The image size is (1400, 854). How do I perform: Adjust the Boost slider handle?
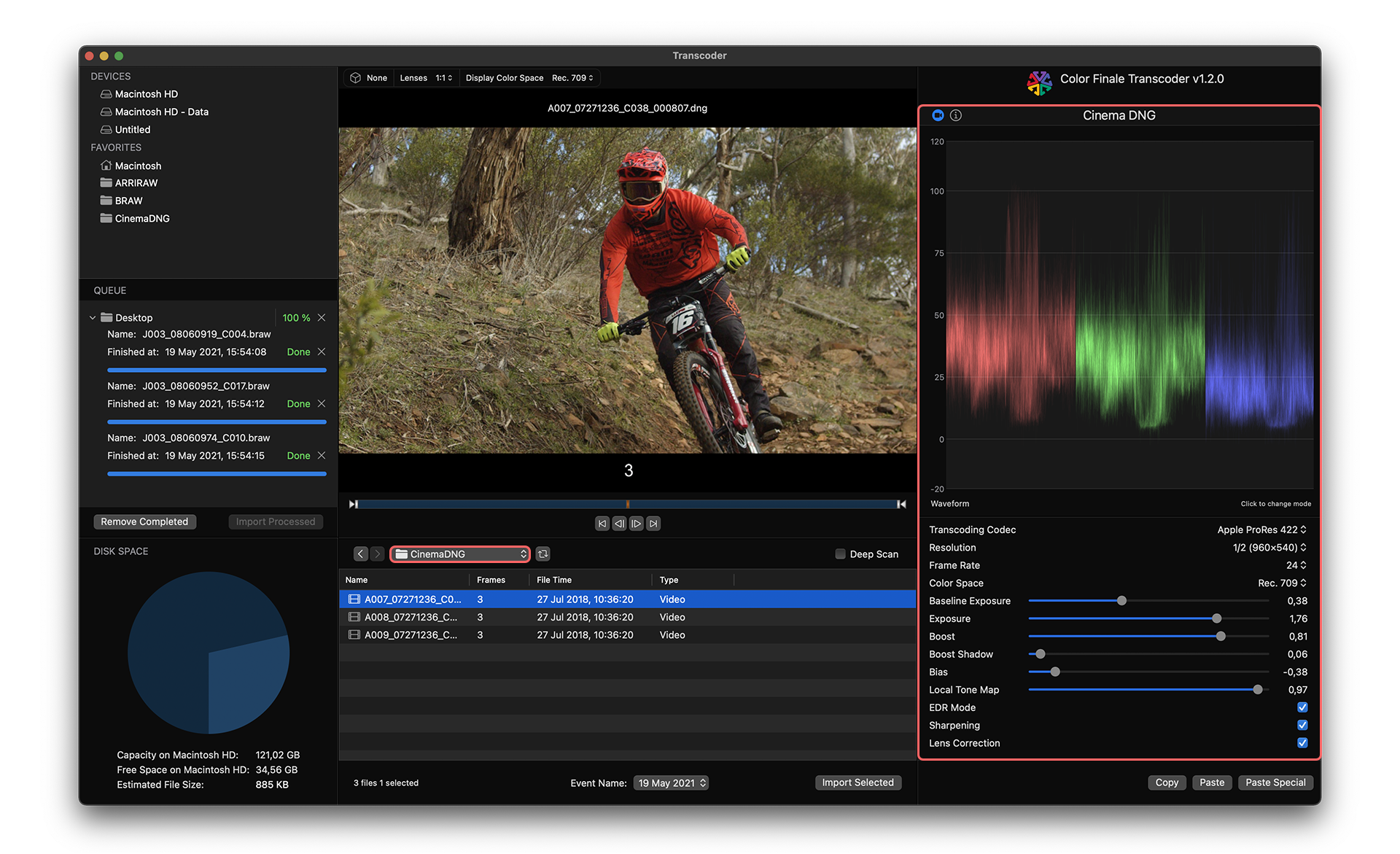(1221, 637)
